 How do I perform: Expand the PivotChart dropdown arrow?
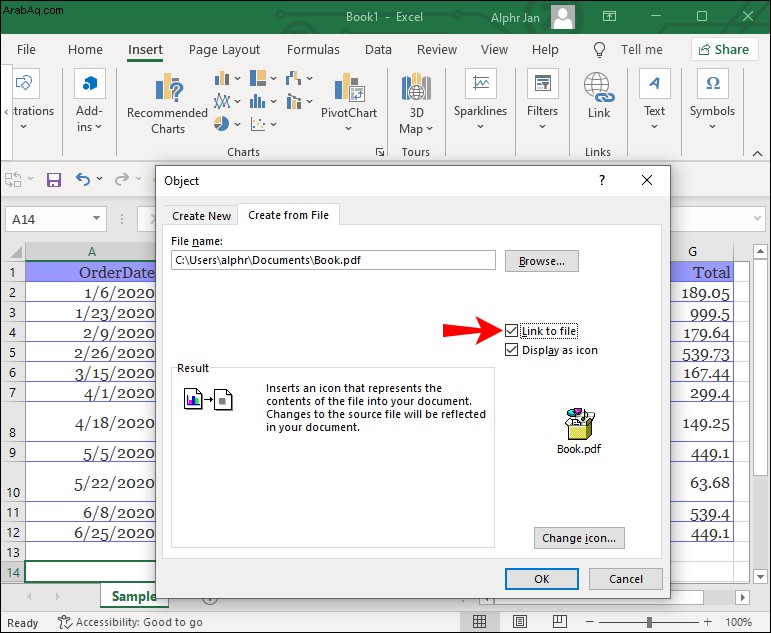[348, 128]
